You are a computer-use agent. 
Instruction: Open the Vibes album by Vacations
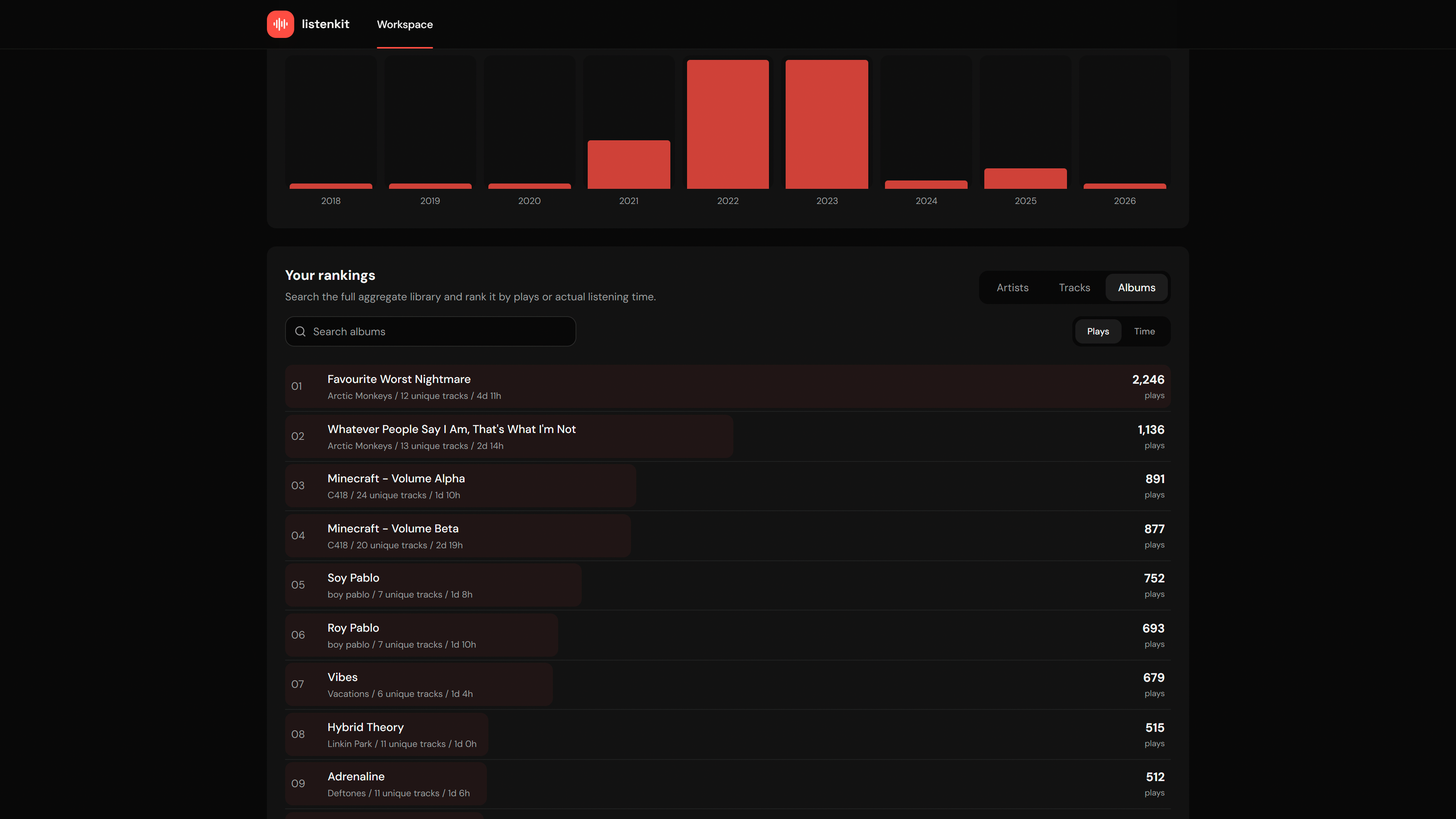pos(728,684)
